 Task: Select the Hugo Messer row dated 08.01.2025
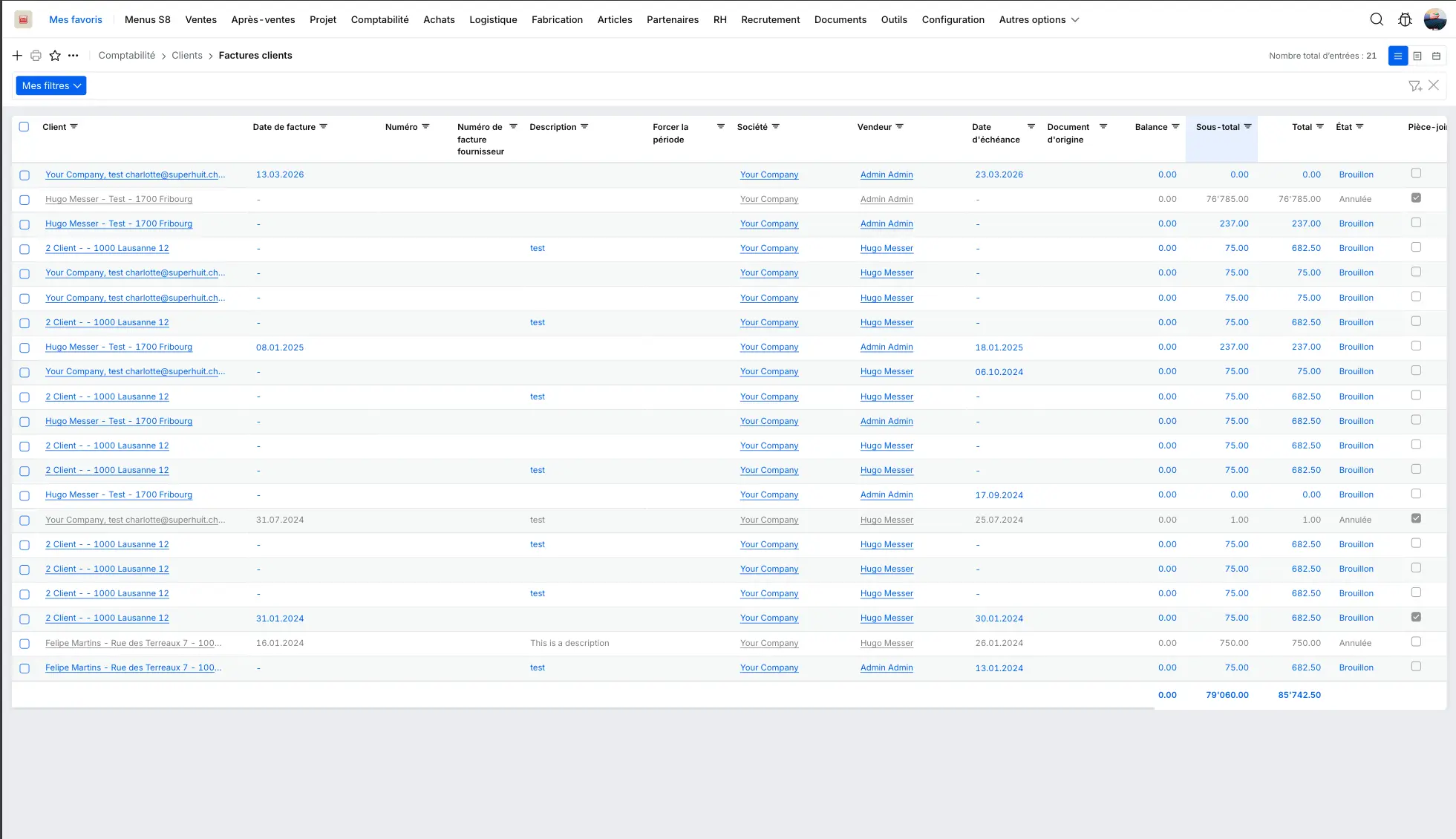(25, 347)
